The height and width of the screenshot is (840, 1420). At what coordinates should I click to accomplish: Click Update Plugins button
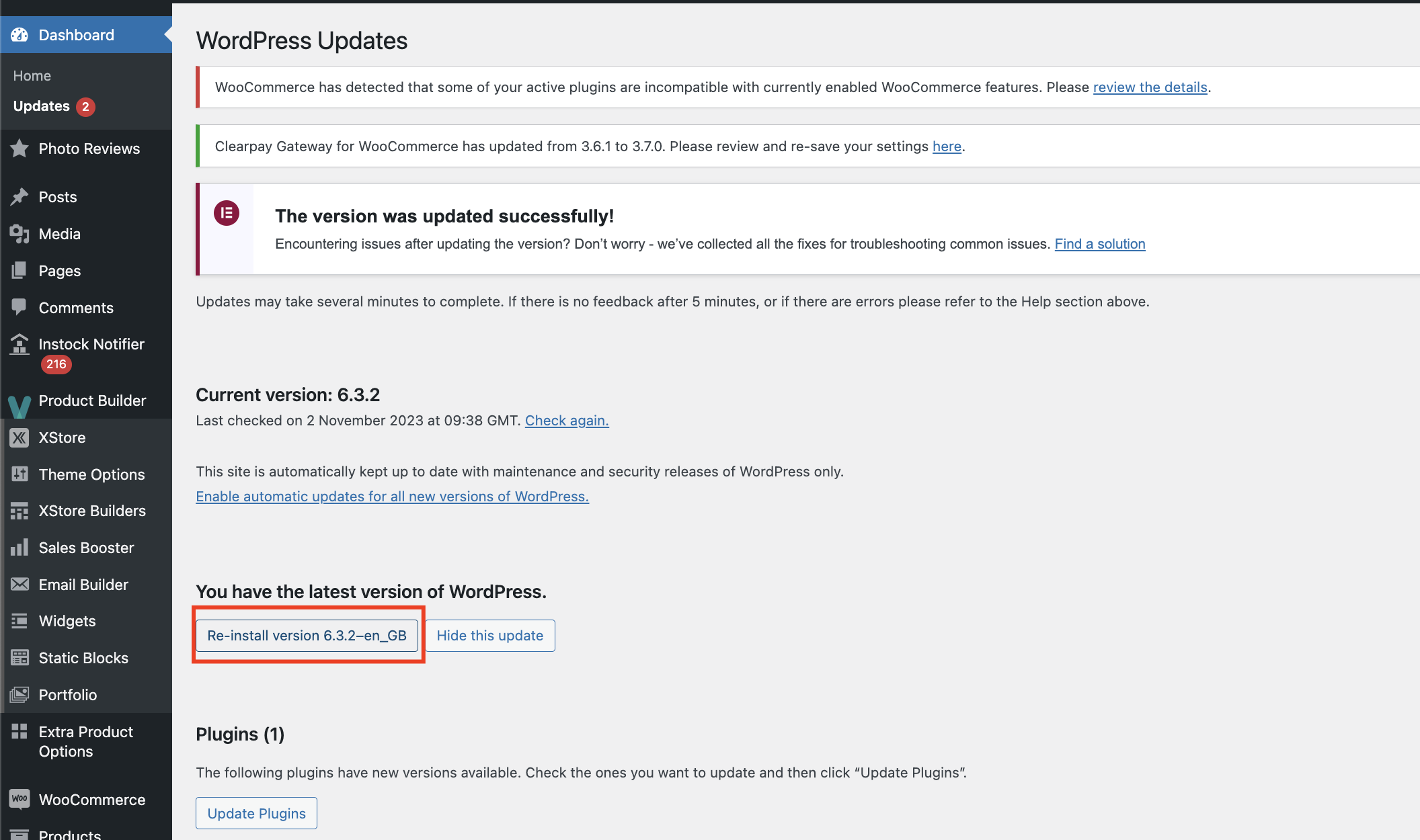pyautogui.click(x=256, y=812)
